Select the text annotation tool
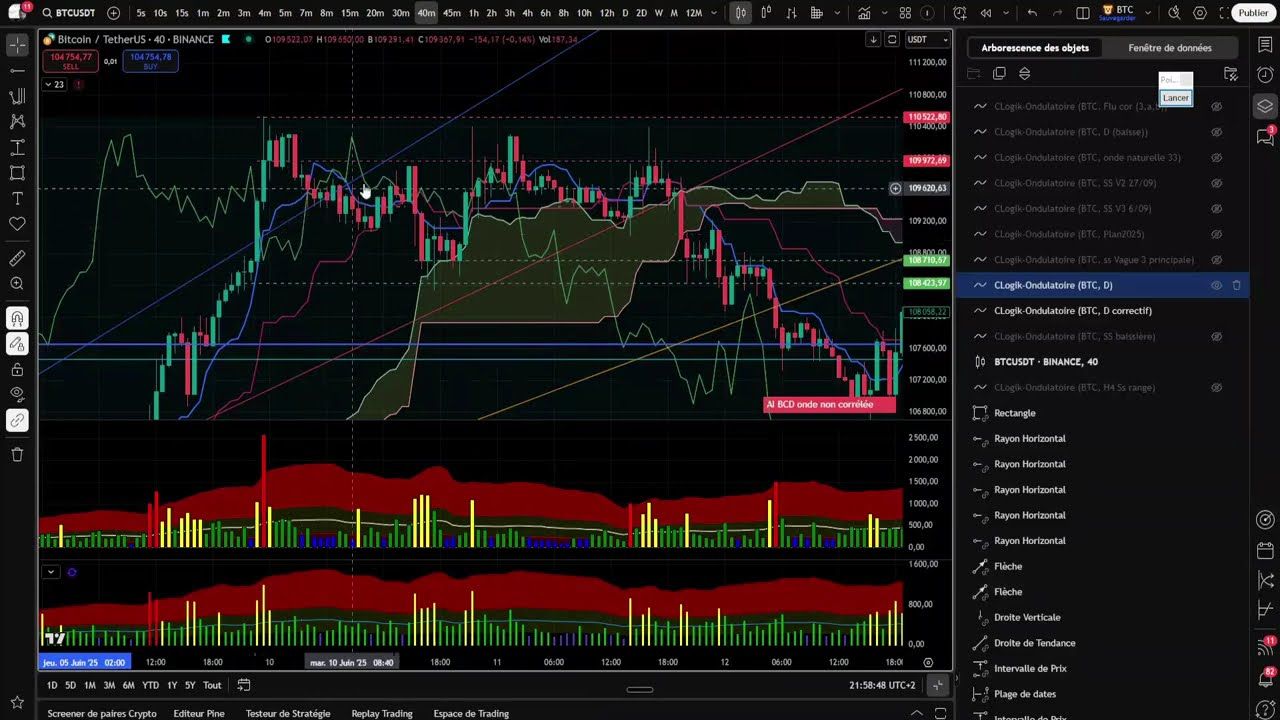Image resolution: width=1280 pixels, height=720 pixels. 17,198
